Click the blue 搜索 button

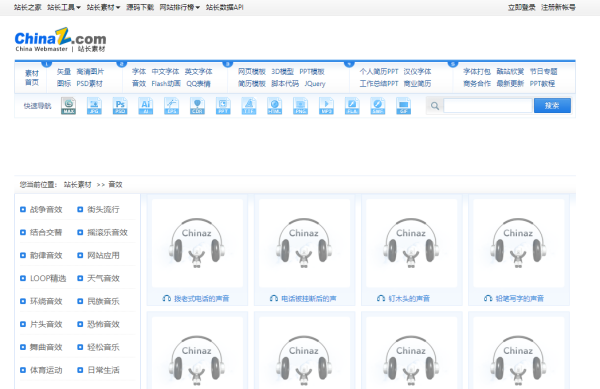[552, 106]
